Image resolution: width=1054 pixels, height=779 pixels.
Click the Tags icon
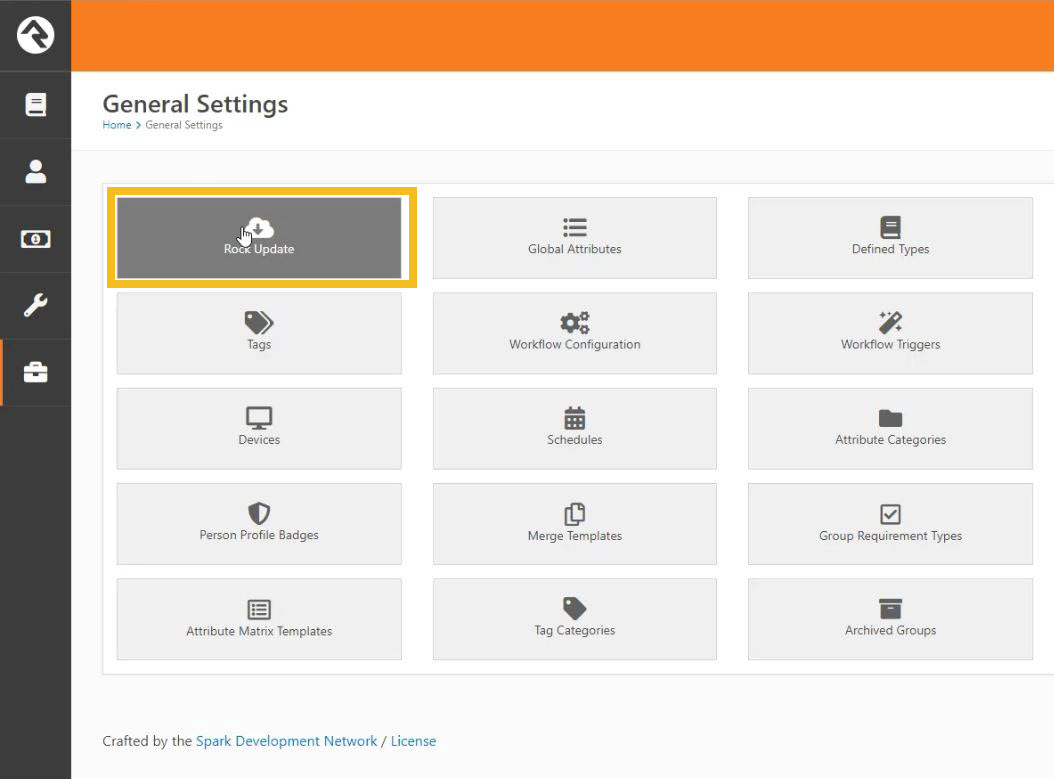point(259,323)
